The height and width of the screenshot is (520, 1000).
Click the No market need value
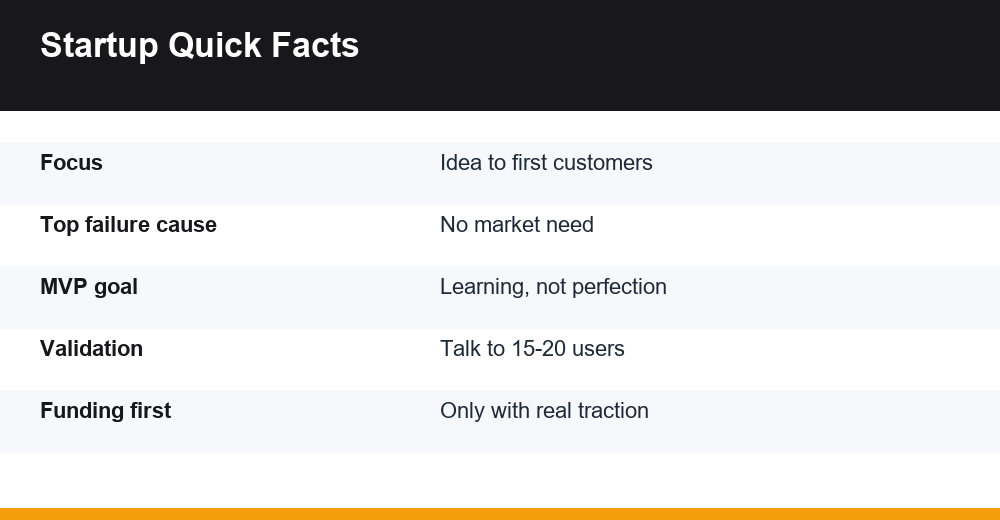517,225
